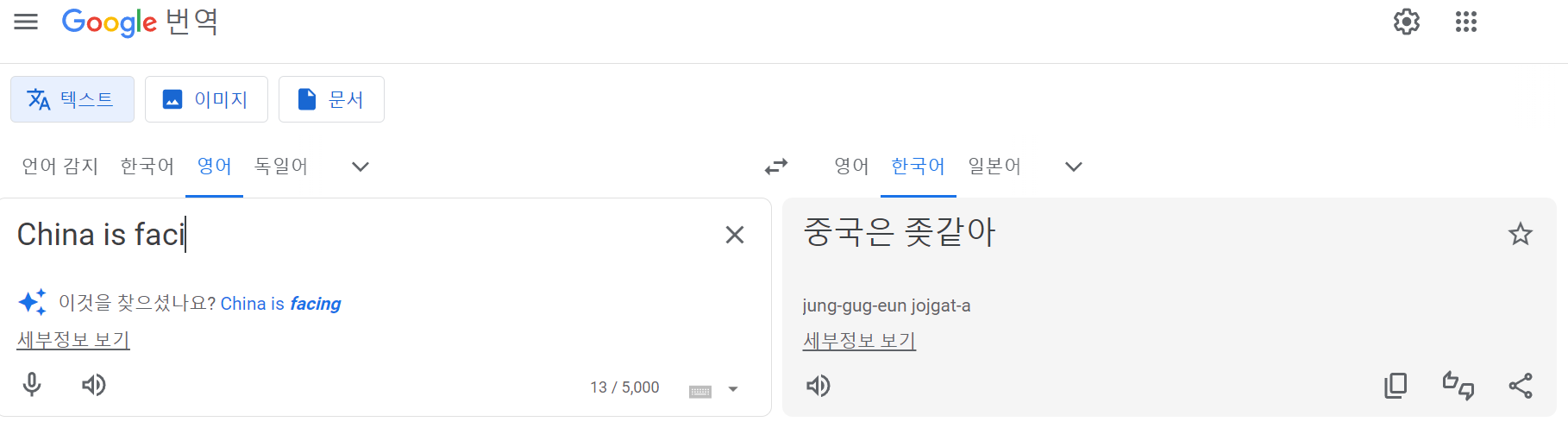Image resolution: width=1568 pixels, height=428 pixels.
Task: Switch to the 문서 tab
Action: (x=331, y=99)
